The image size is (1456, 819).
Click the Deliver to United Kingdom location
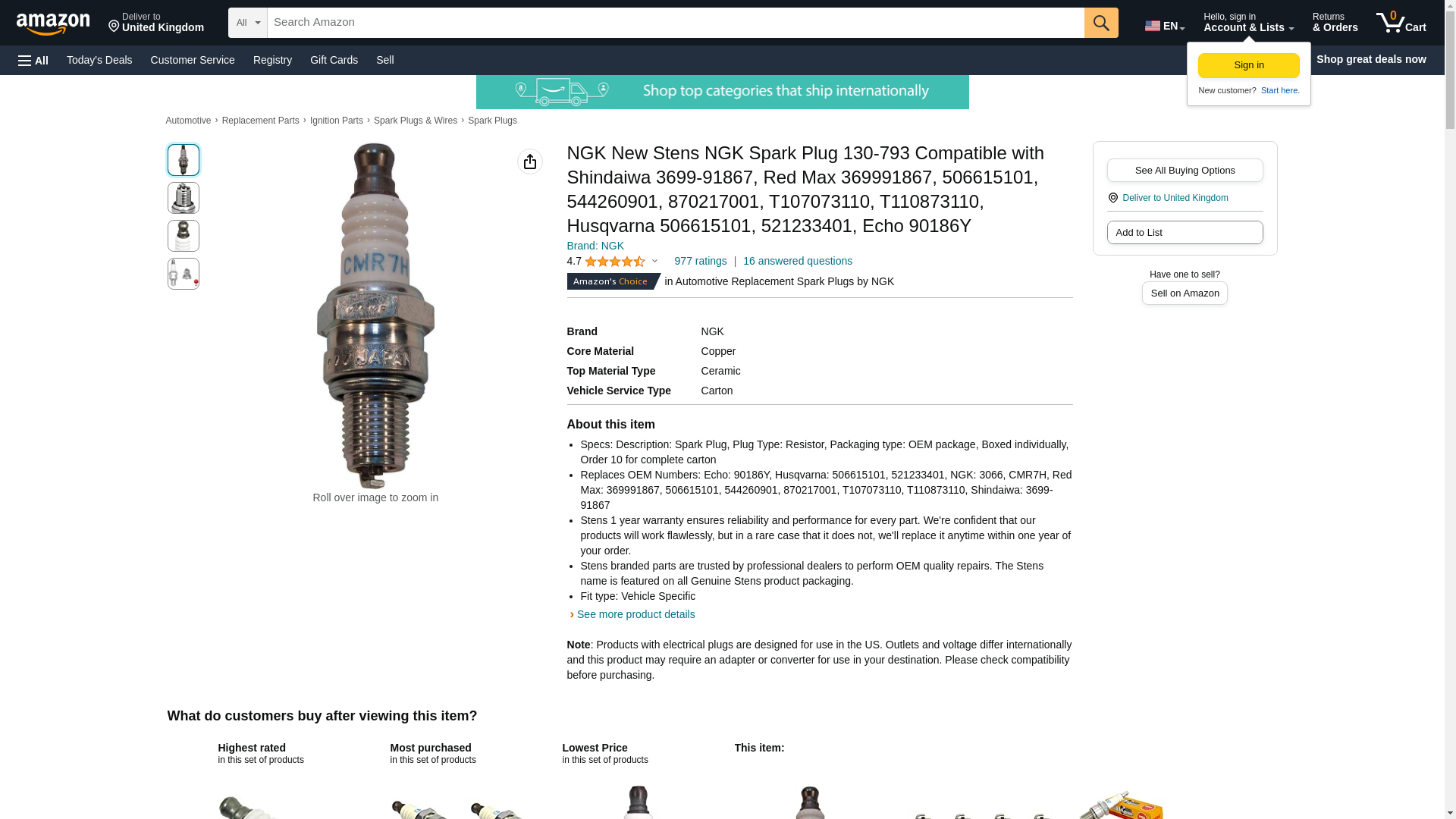coord(156,23)
